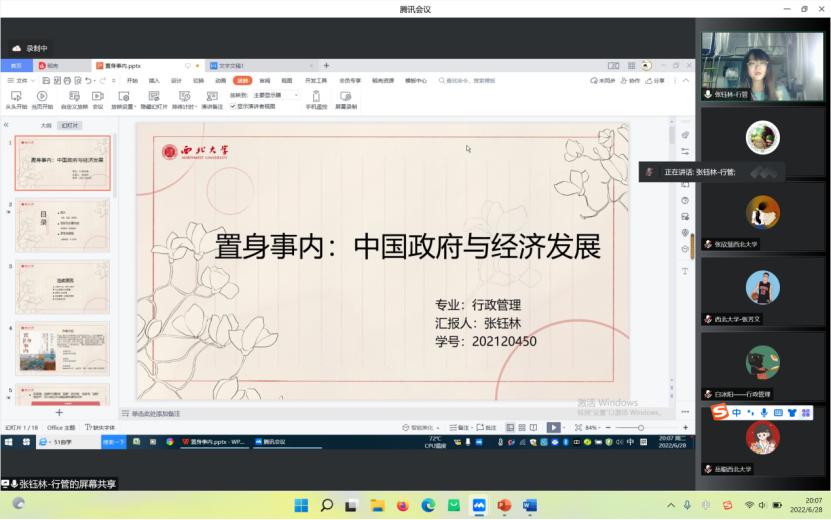Image resolution: width=831 pixels, height=520 pixels.
Task: Click the 从头开始 slideshow icon
Action: point(16,96)
